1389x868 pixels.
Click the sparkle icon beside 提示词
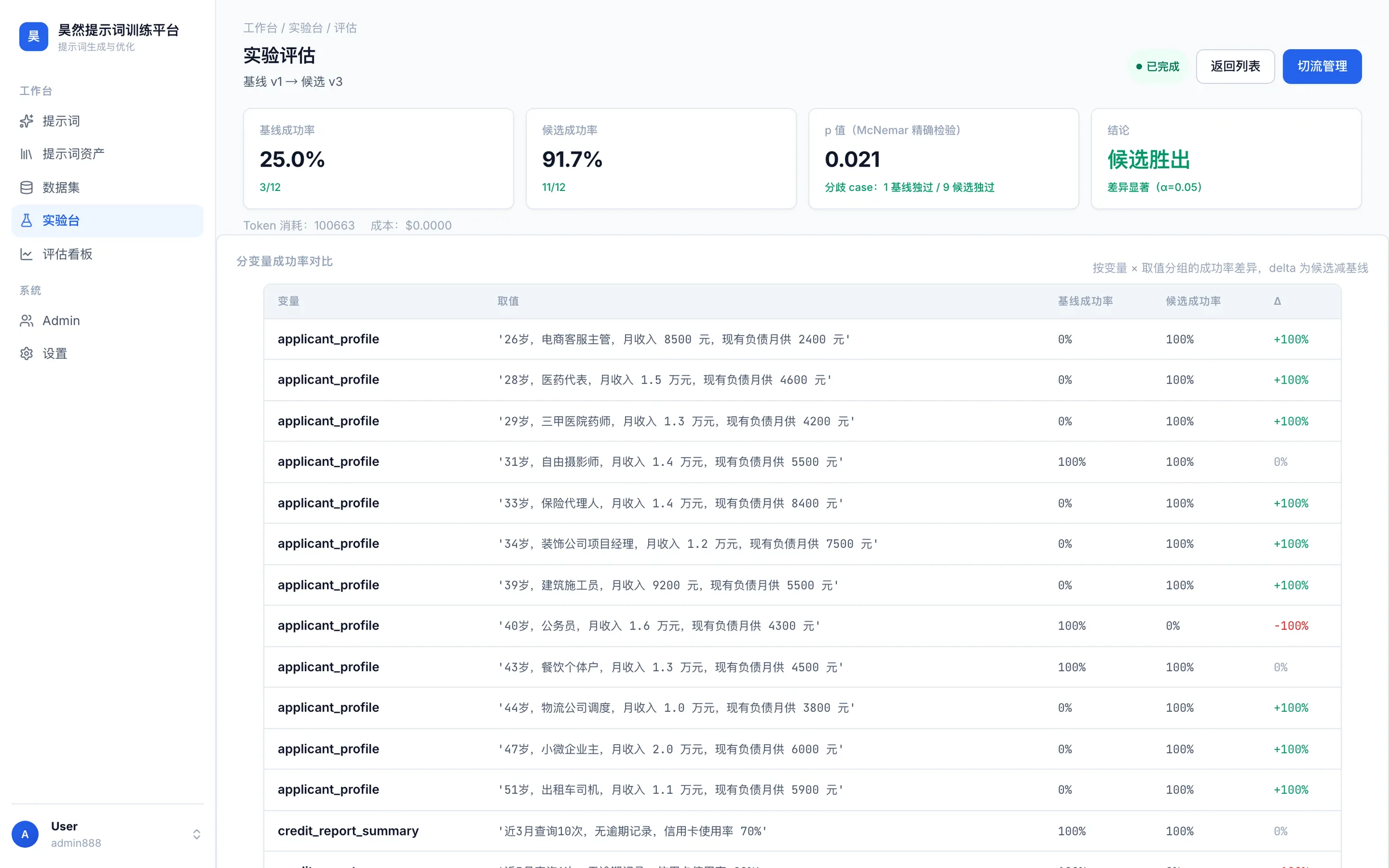click(27, 121)
